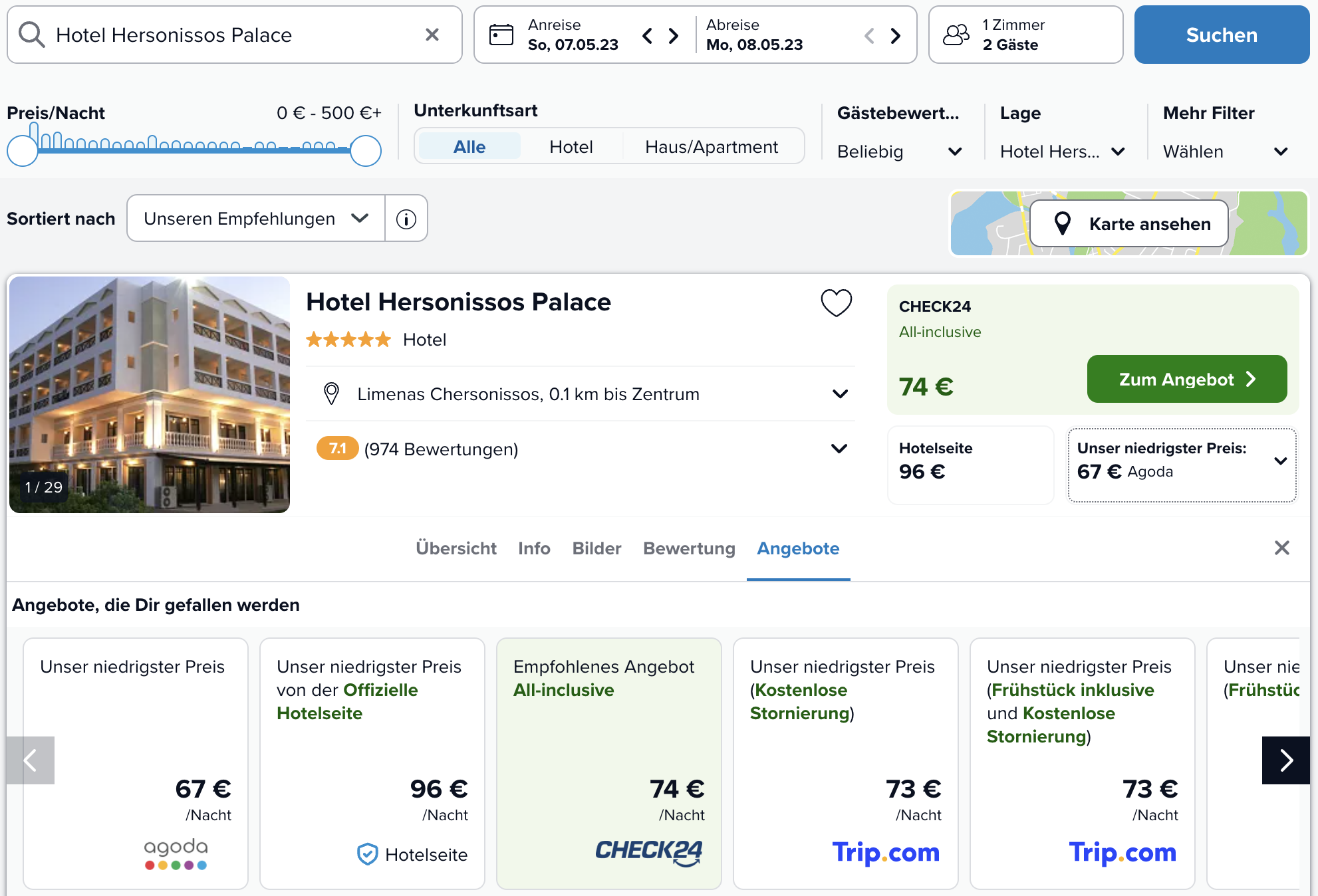Viewport: 1318px width, 896px height.
Task: Click the Hotel Hersonissos Palace search input
Action: click(235, 35)
